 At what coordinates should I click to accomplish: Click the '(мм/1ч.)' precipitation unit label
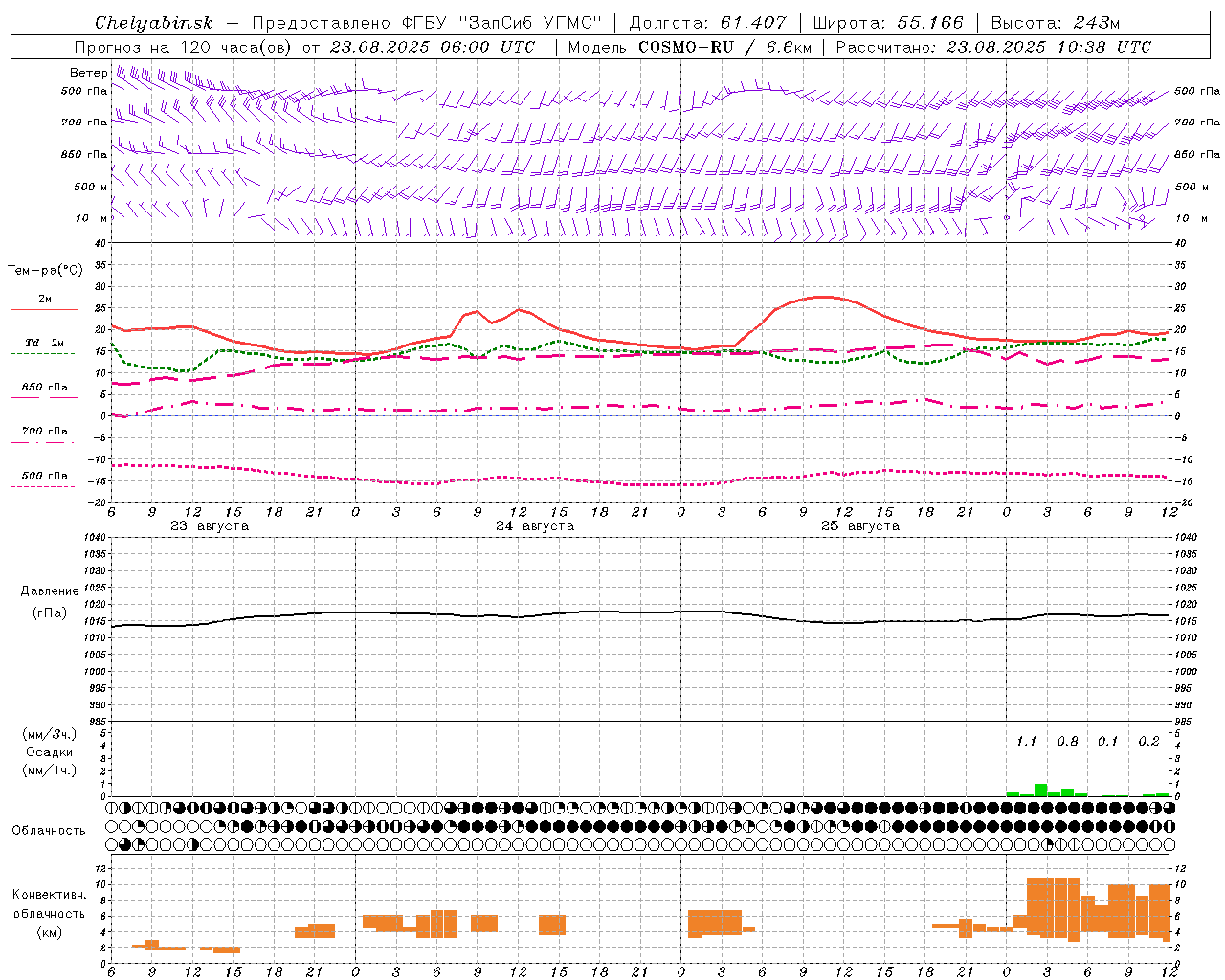[x=49, y=770]
